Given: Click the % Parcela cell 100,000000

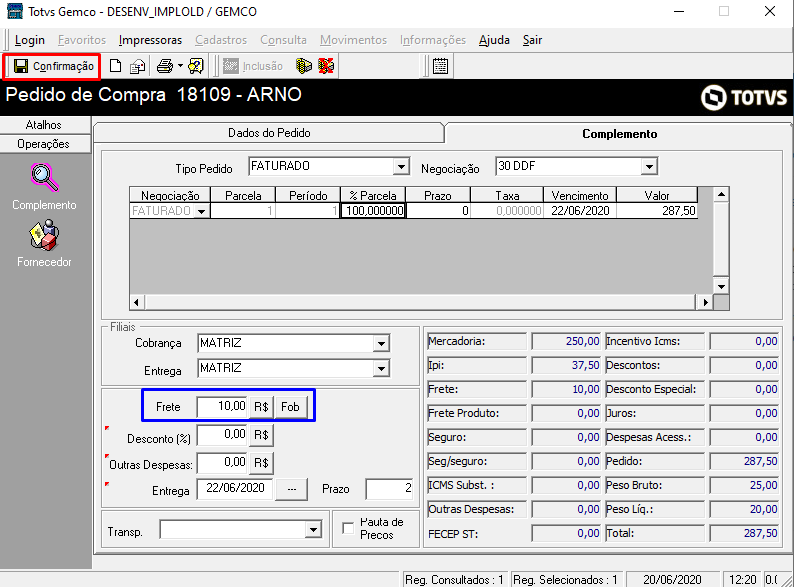Looking at the screenshot, I should click(x=374, y=211).
